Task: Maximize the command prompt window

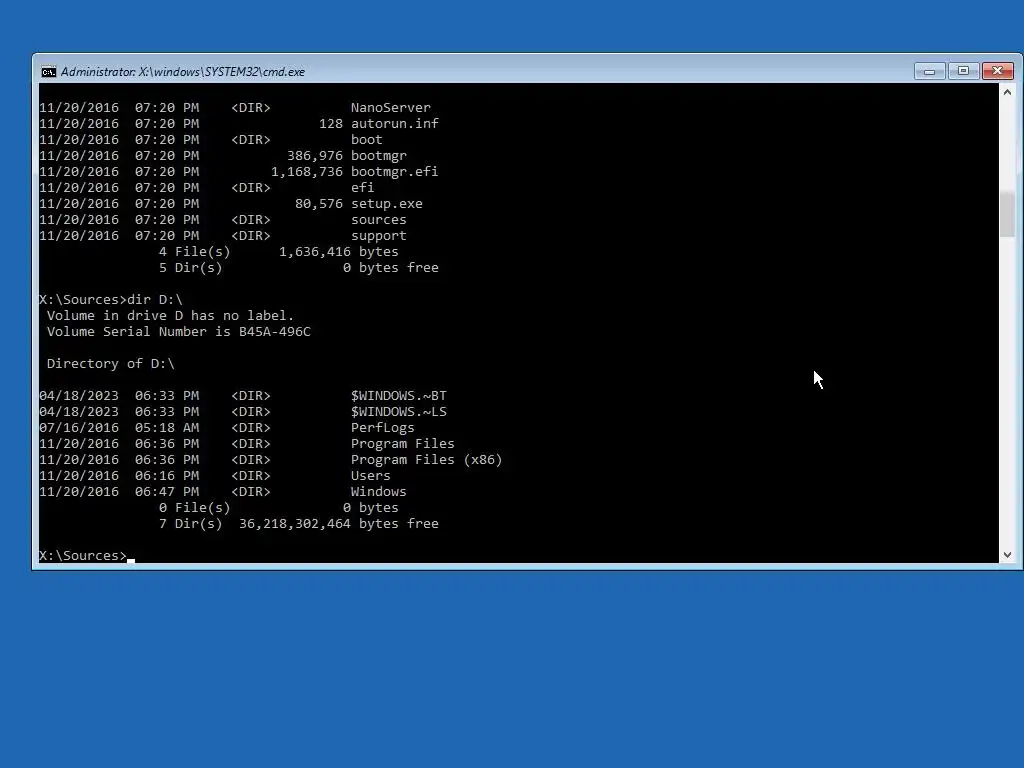Action: click(963, 71)
